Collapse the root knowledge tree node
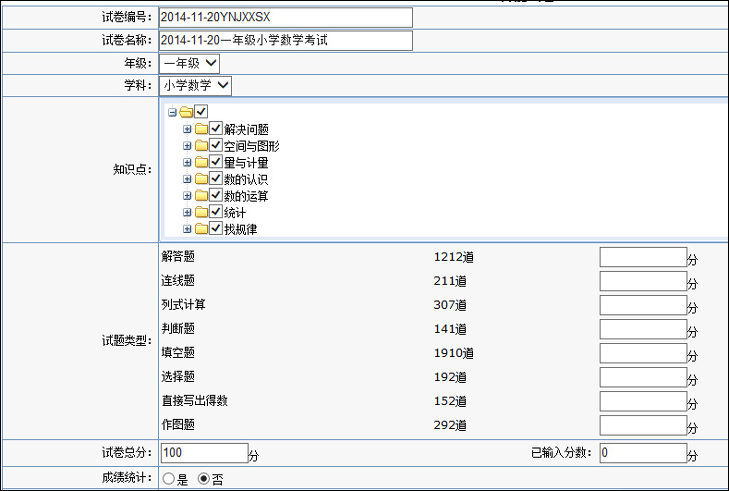 click(x=172, y=112)
